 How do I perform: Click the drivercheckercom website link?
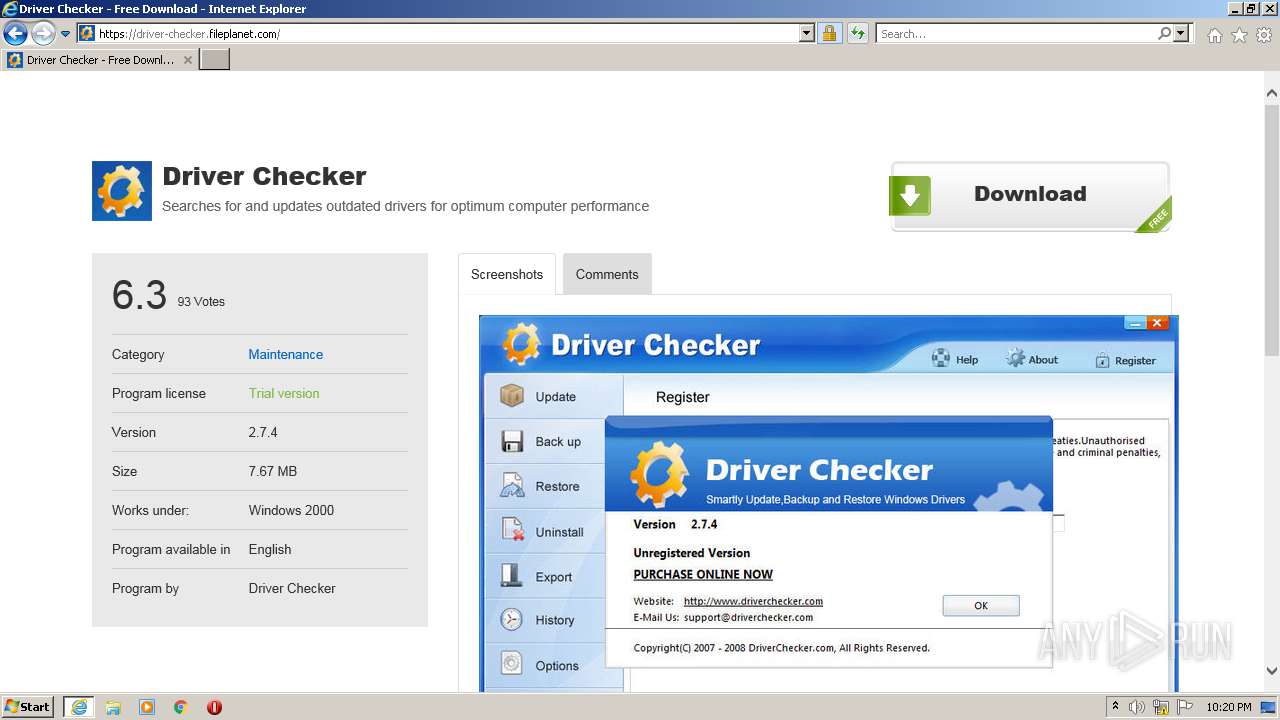pyautogui.click(x=753, y=601)
